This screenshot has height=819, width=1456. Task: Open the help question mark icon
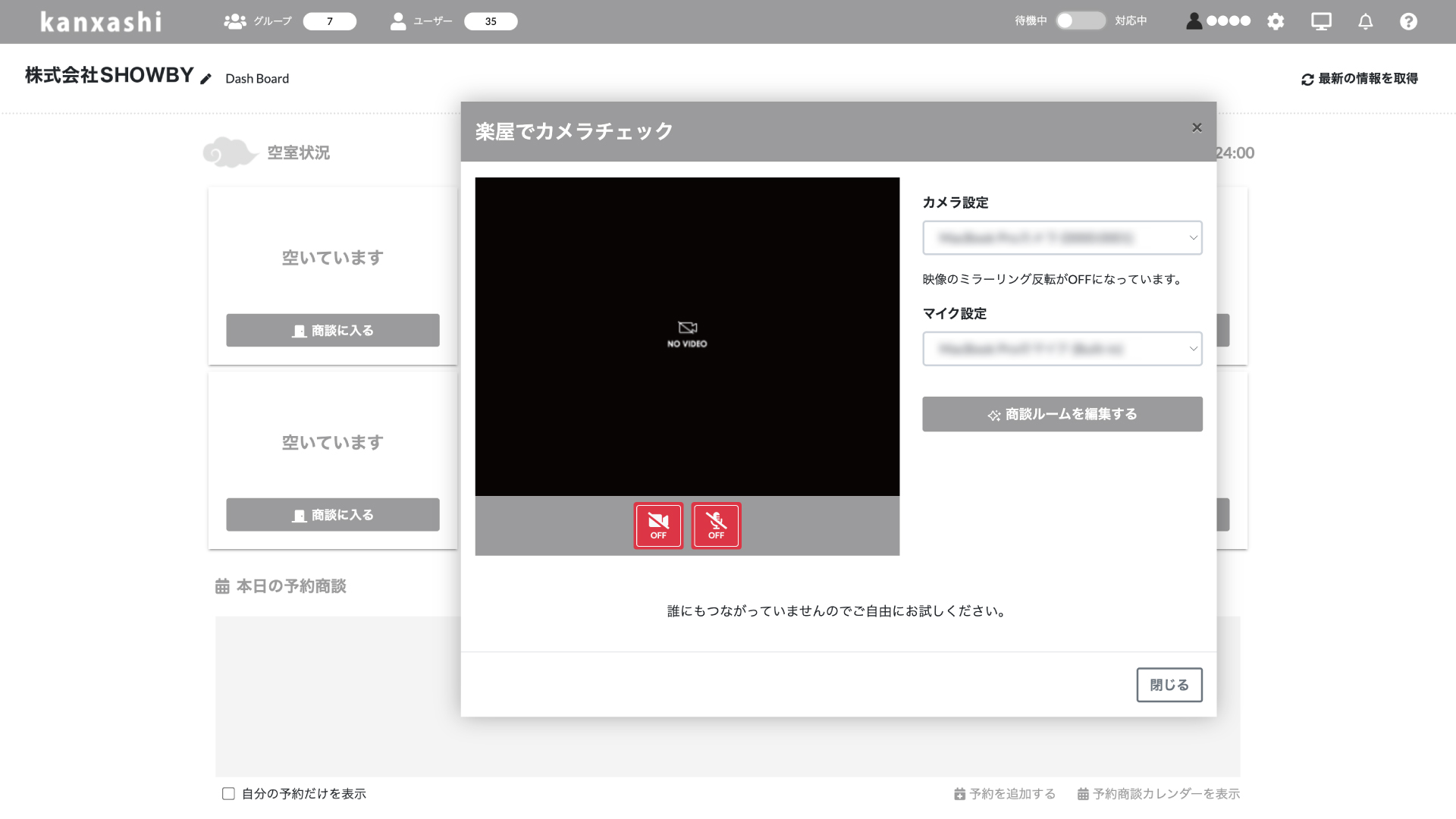point(1408,21)
